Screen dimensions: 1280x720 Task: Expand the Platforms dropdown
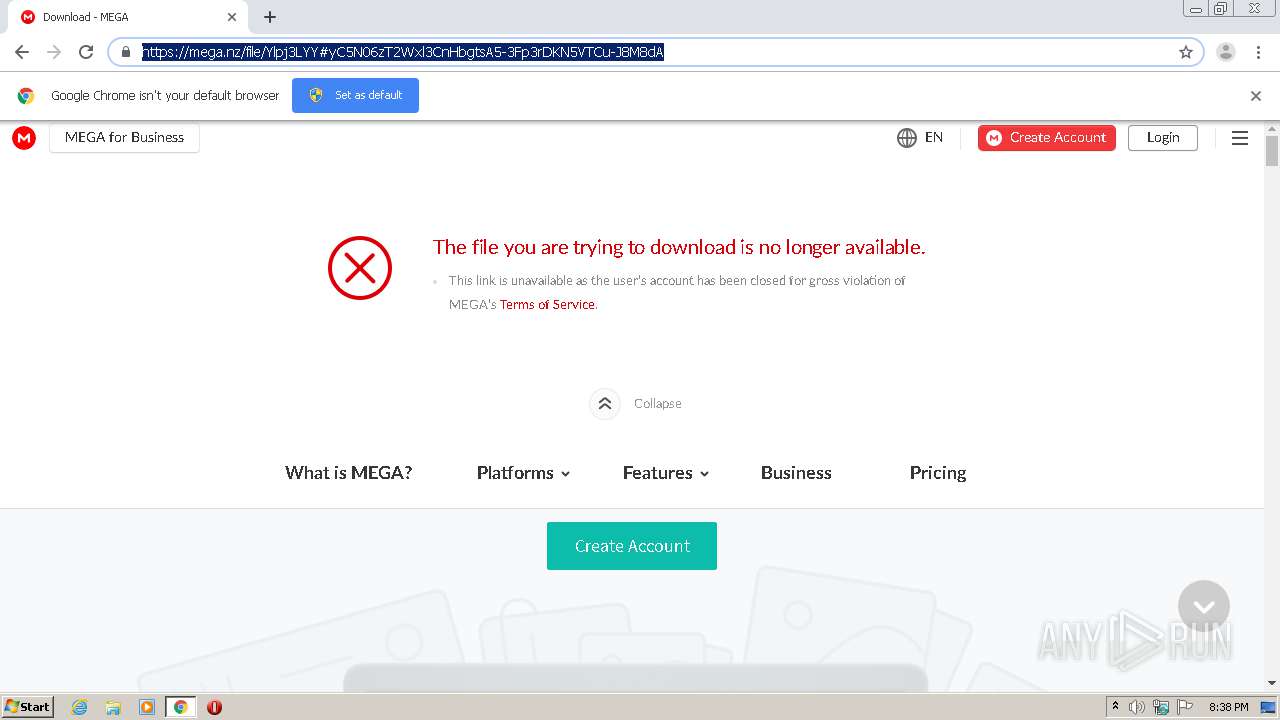tap(523, 473)
